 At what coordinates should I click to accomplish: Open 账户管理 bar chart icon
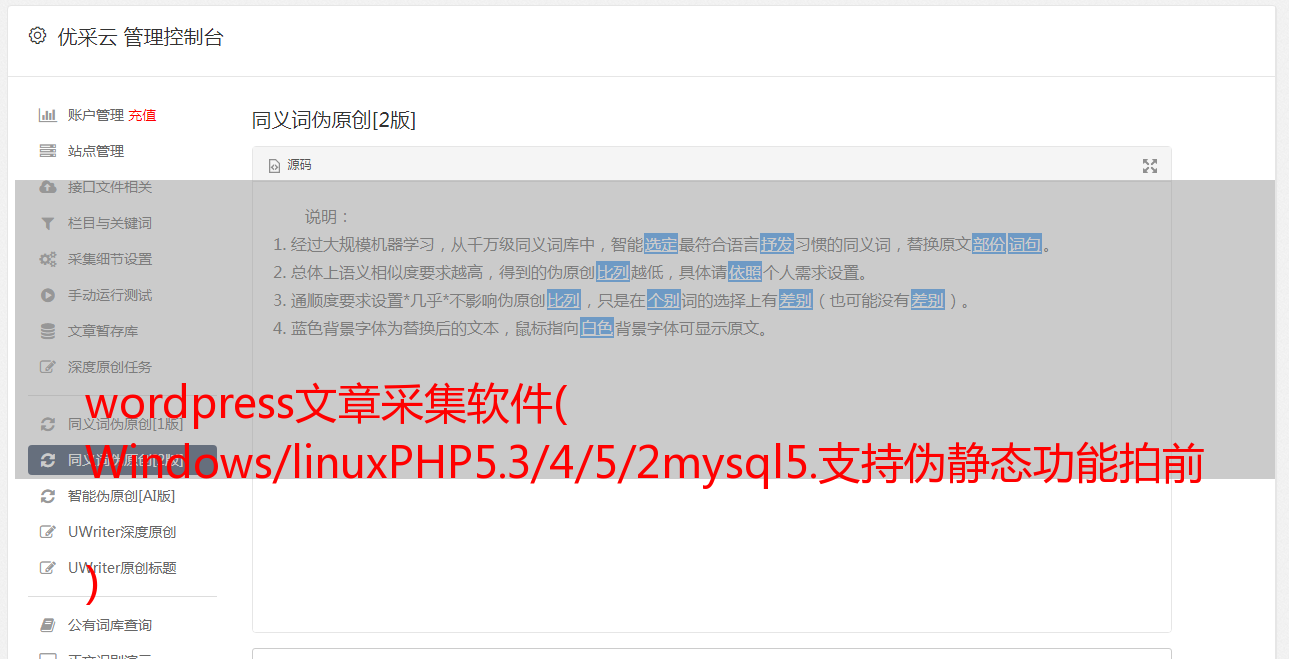click(47, 115)
